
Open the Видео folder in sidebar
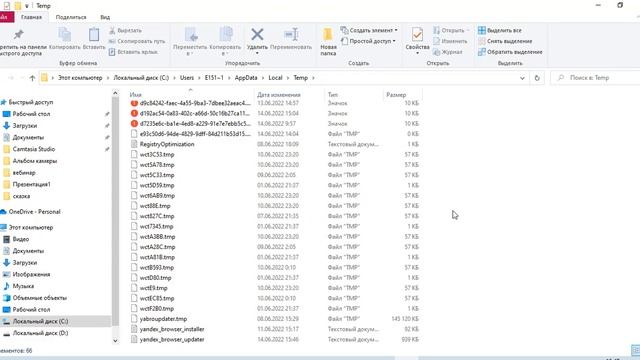(x=21, y=239)
